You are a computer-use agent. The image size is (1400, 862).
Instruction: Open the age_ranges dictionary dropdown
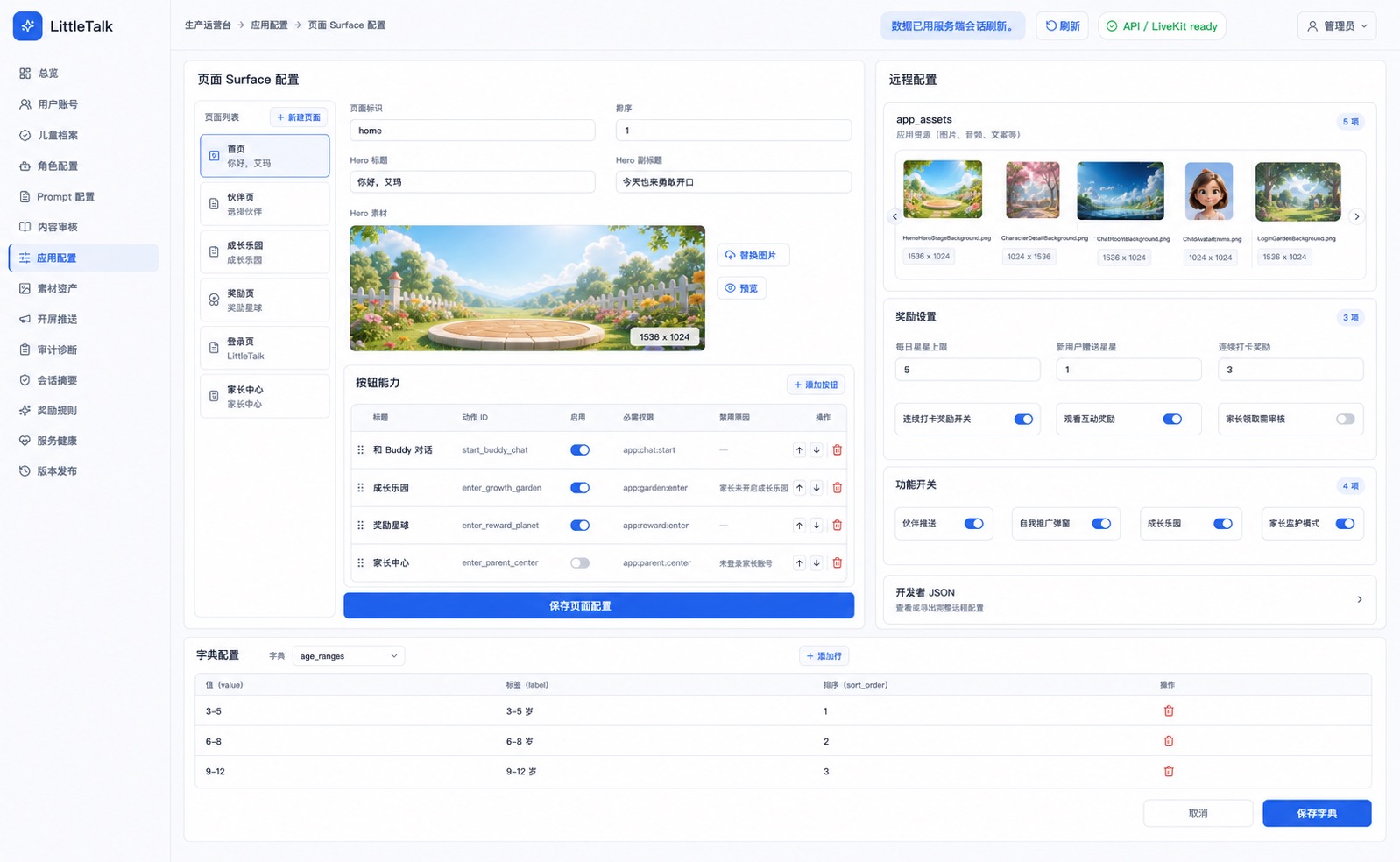[x=349, y=656]
